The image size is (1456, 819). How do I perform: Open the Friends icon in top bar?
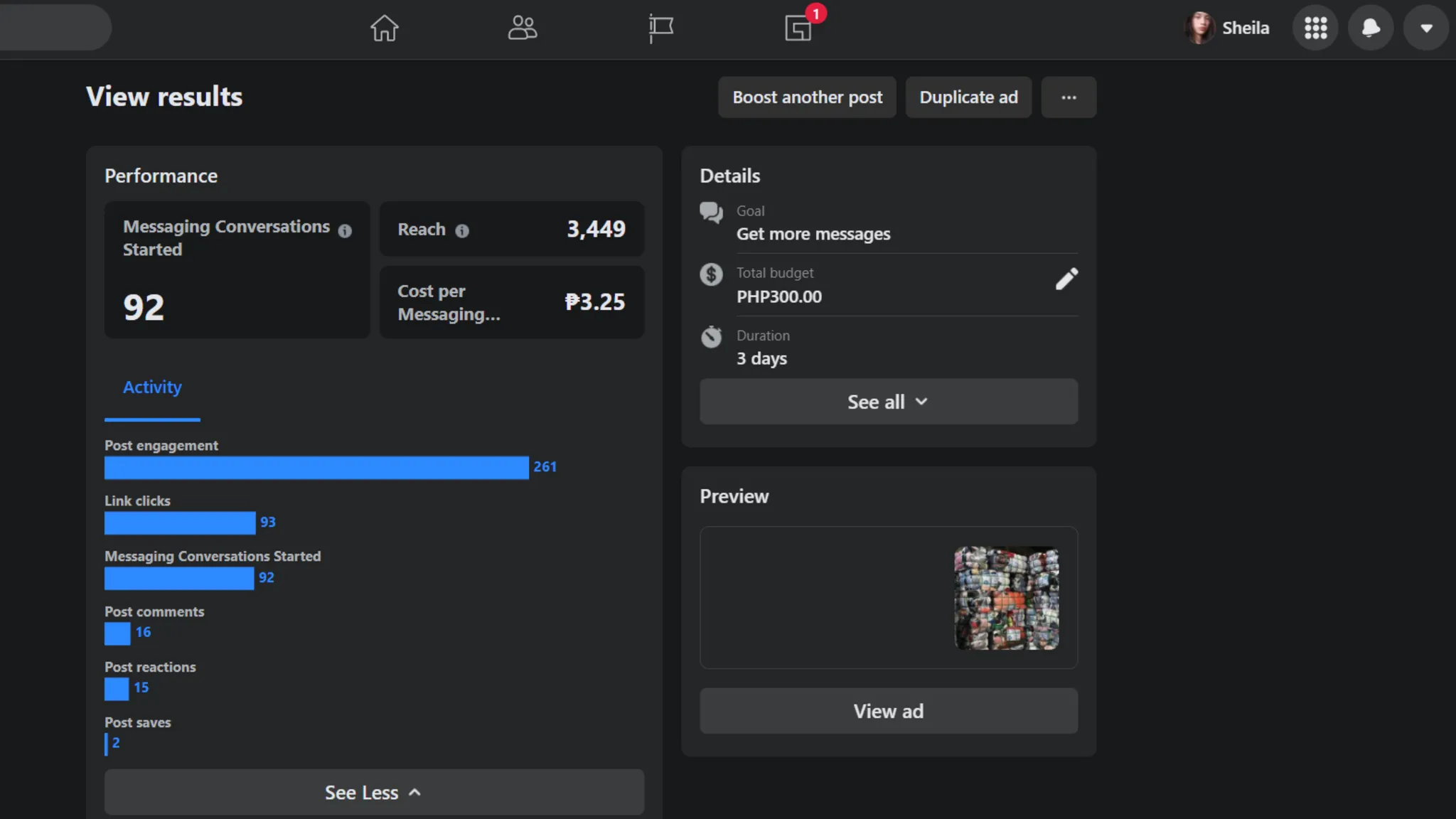[522, 28]
